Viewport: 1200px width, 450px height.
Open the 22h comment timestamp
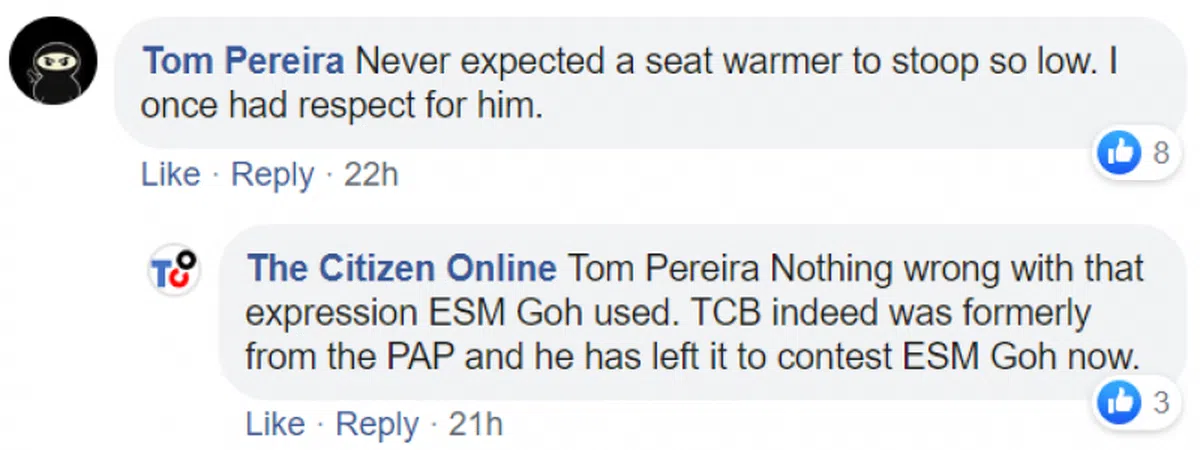click(x=371, y=175)
